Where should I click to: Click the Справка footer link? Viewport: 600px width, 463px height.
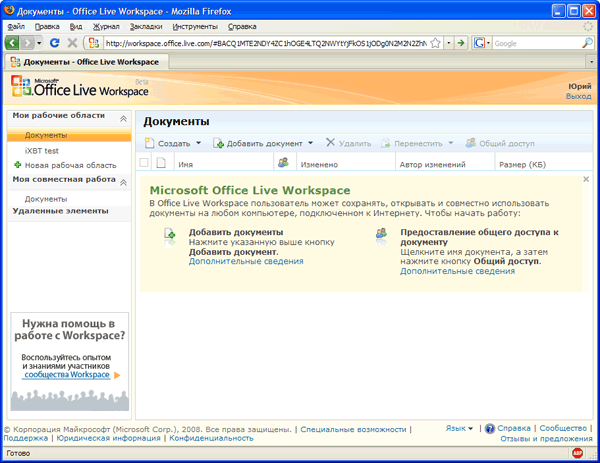click(514, 428)
